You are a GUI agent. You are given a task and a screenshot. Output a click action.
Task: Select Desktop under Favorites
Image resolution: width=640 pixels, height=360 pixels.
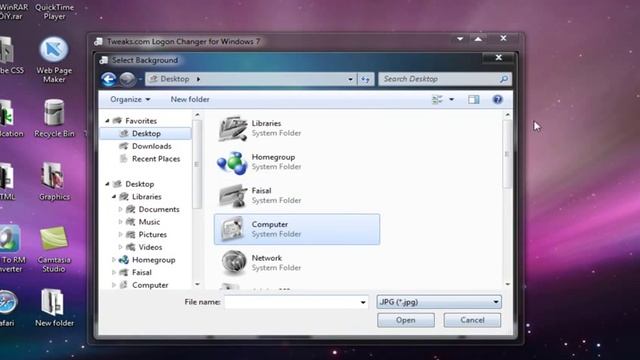click(145, 133)
